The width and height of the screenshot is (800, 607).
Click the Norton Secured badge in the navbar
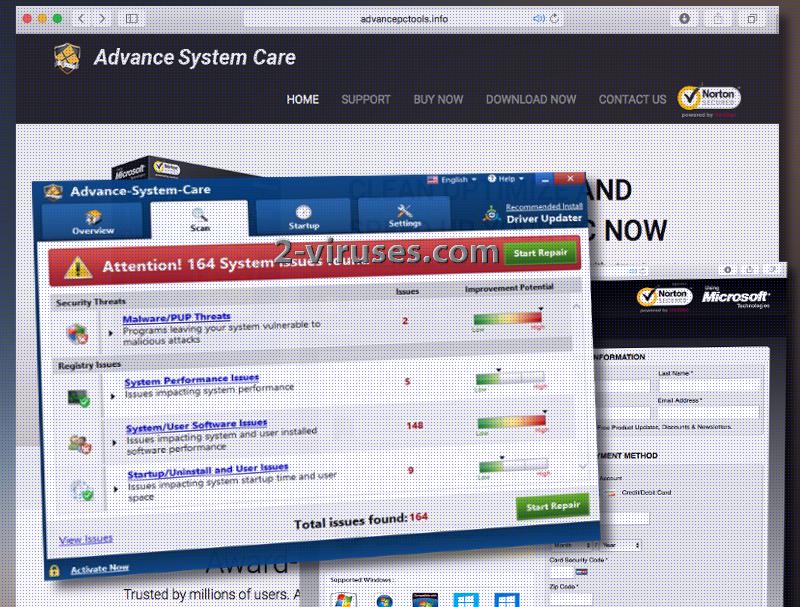(x=709, y=98)
